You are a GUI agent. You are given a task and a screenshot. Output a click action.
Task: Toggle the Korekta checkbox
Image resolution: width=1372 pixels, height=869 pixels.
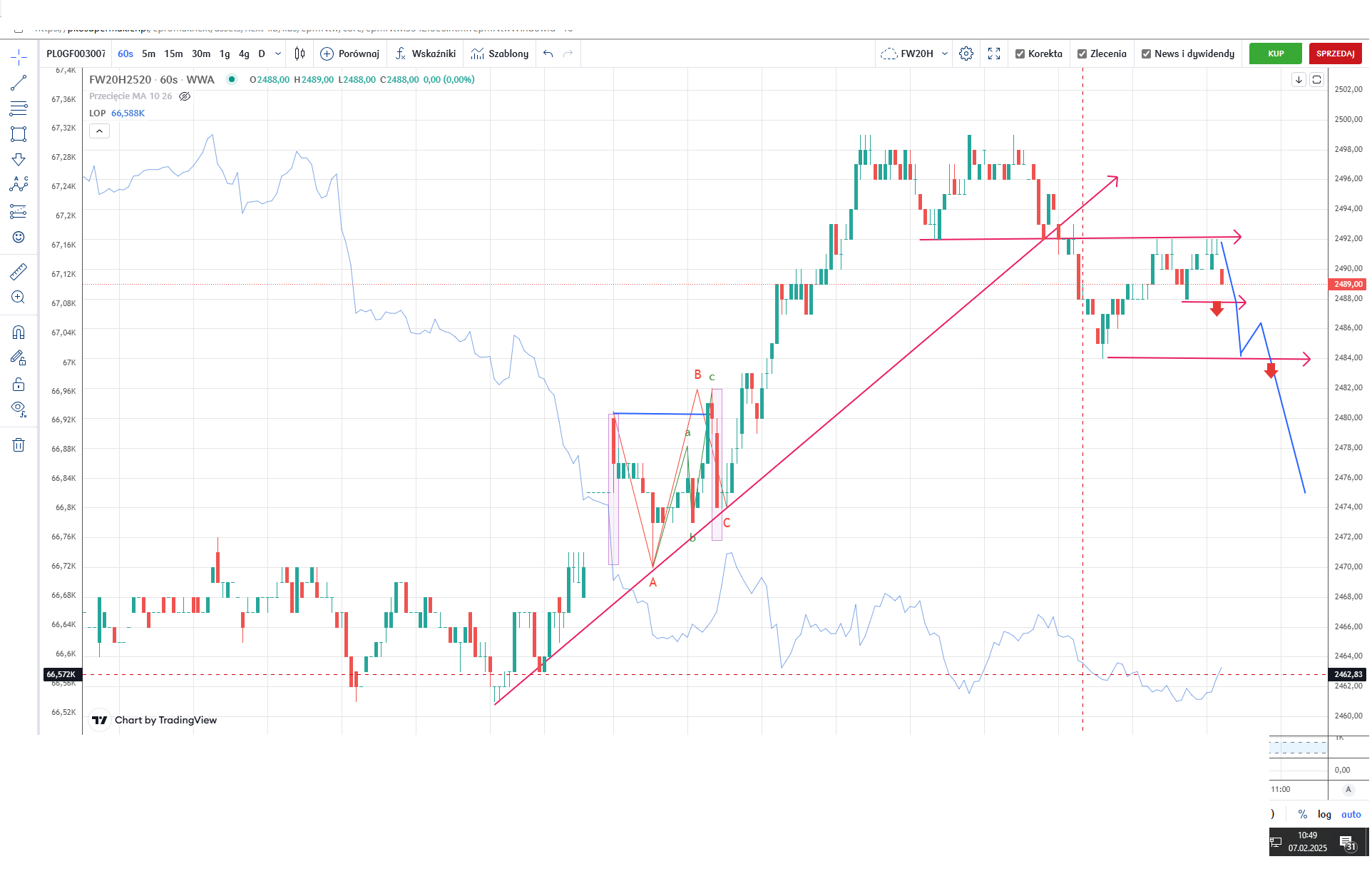click(1020, 54)
